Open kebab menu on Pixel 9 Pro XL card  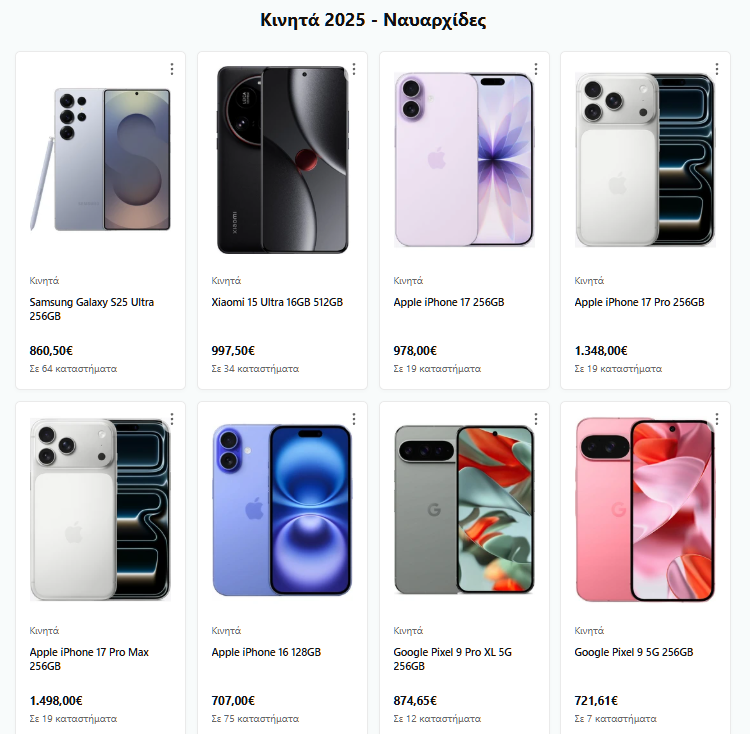tap(536, 419)
